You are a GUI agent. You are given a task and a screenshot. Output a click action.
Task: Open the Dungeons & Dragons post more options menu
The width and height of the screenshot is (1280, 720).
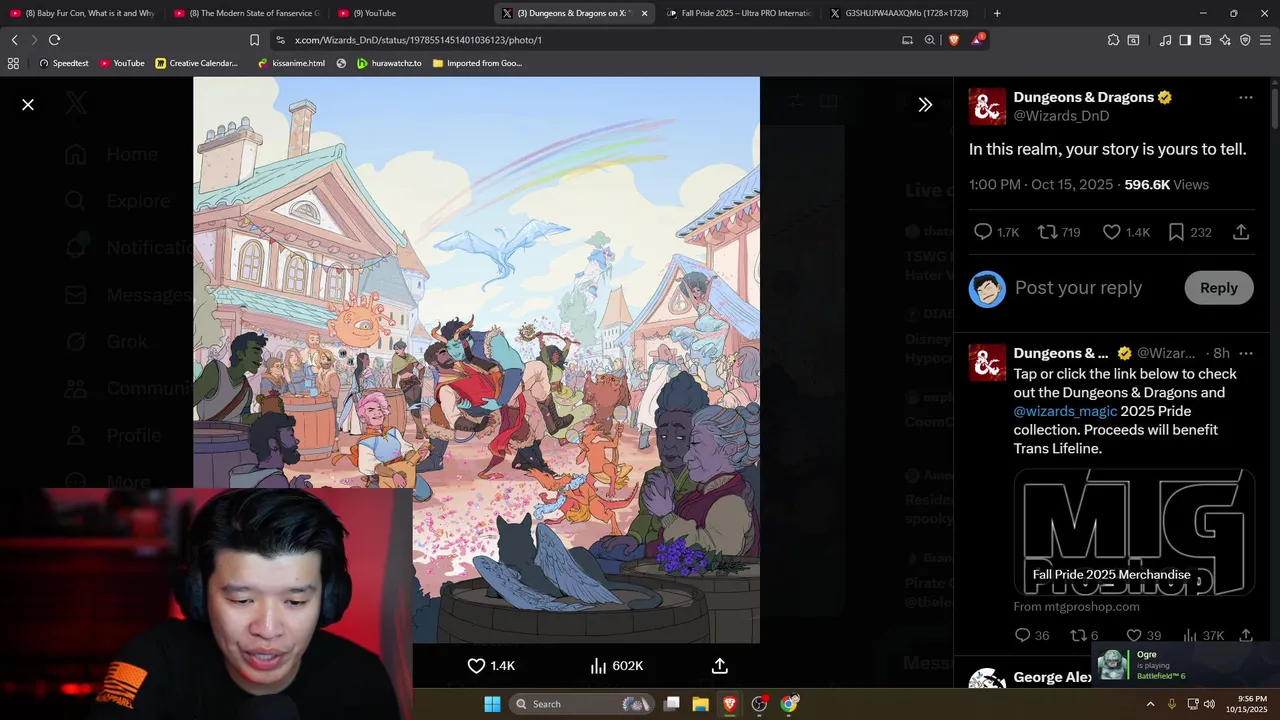coord(1245,97)
